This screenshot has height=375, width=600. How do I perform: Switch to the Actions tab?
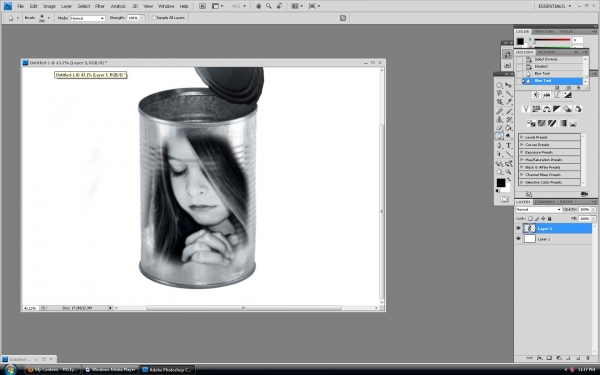tap(546, 52)
